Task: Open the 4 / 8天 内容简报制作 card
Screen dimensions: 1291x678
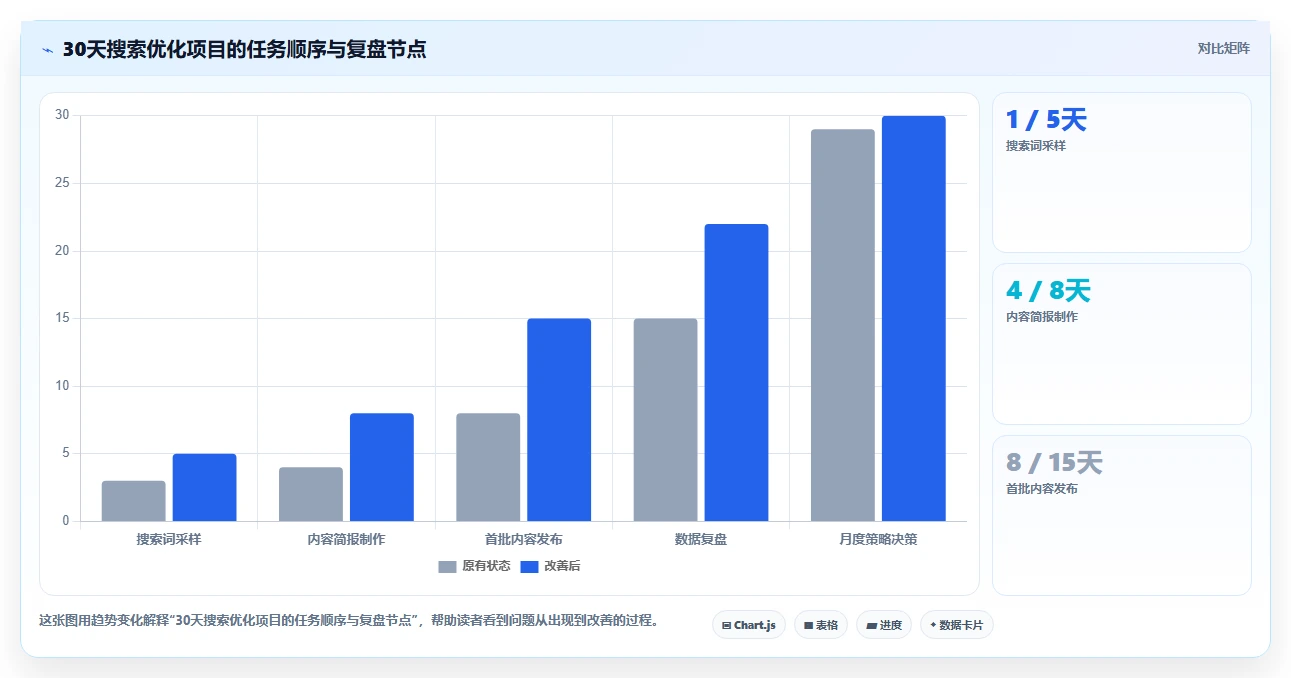Action: point(1121,344)
